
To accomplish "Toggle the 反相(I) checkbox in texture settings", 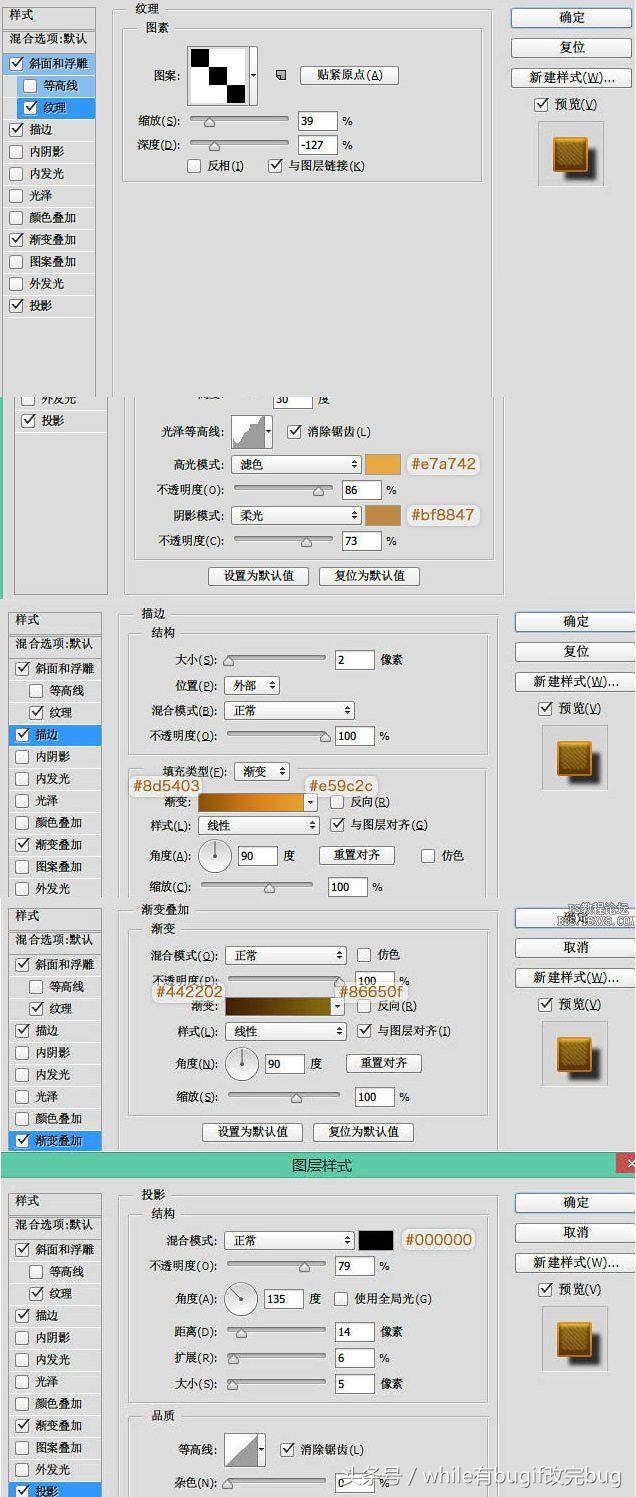I will [x=194, y=166].
